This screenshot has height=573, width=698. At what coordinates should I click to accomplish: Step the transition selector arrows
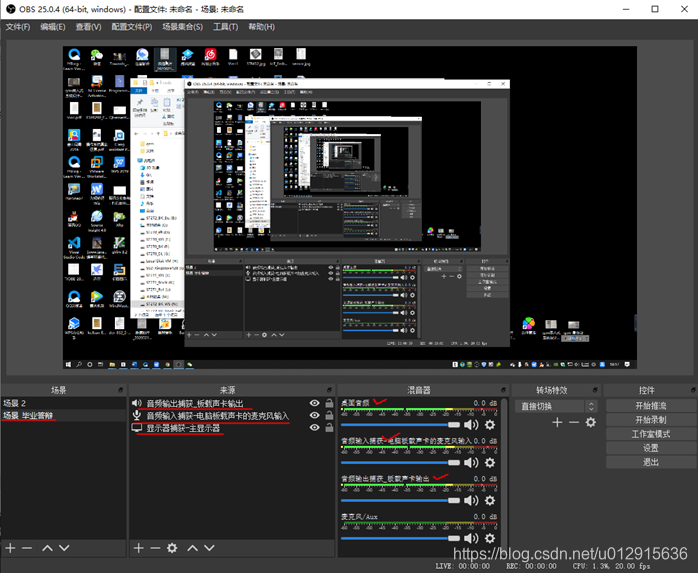[x=591, y=406]
